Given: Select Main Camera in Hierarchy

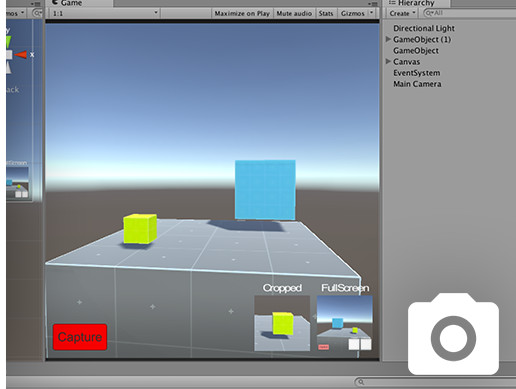Looking at the screenshot, I should pos(417,84).
